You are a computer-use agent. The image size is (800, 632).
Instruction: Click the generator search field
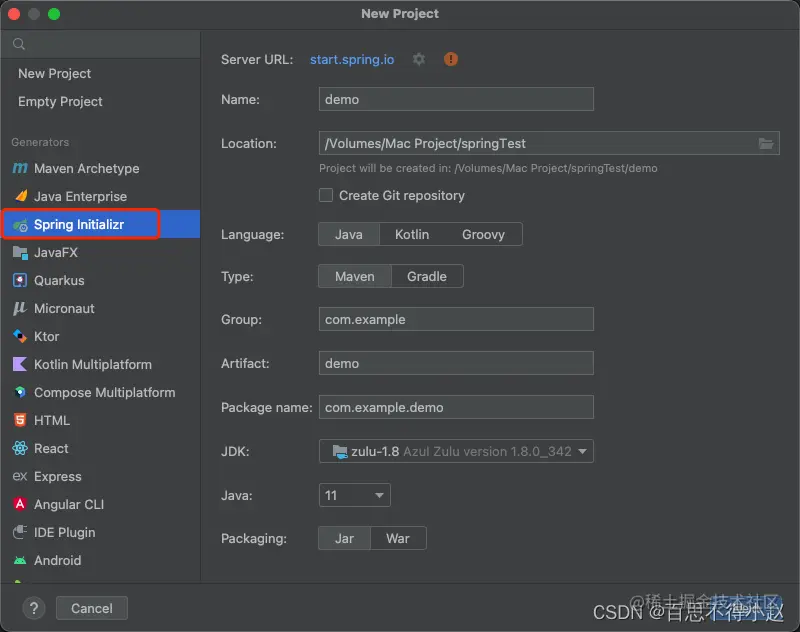click(x=101, y=44)
